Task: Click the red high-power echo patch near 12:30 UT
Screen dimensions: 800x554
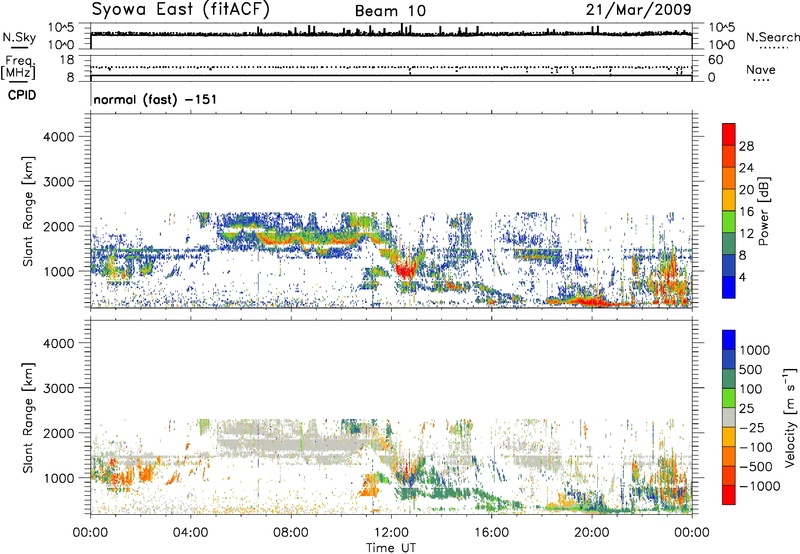Action: pyautogui.click(x=406, y=269)
